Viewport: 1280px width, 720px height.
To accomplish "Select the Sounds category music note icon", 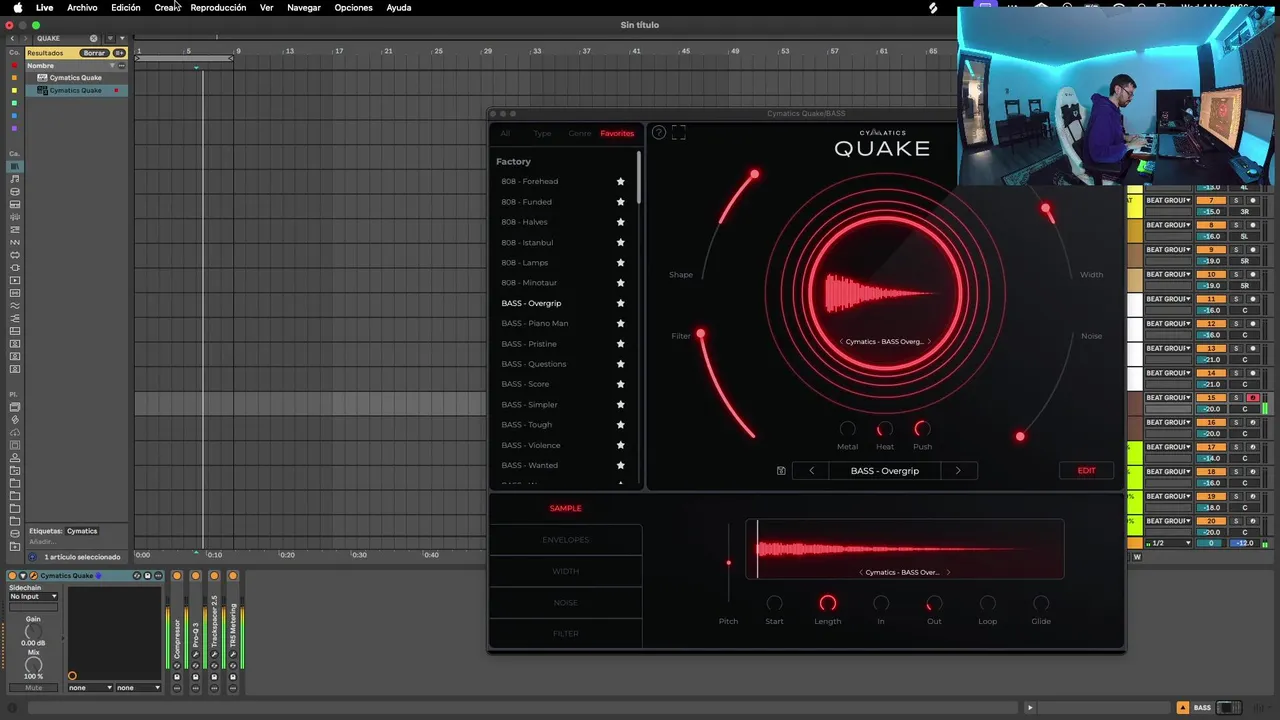I will [x=14, y=178].
